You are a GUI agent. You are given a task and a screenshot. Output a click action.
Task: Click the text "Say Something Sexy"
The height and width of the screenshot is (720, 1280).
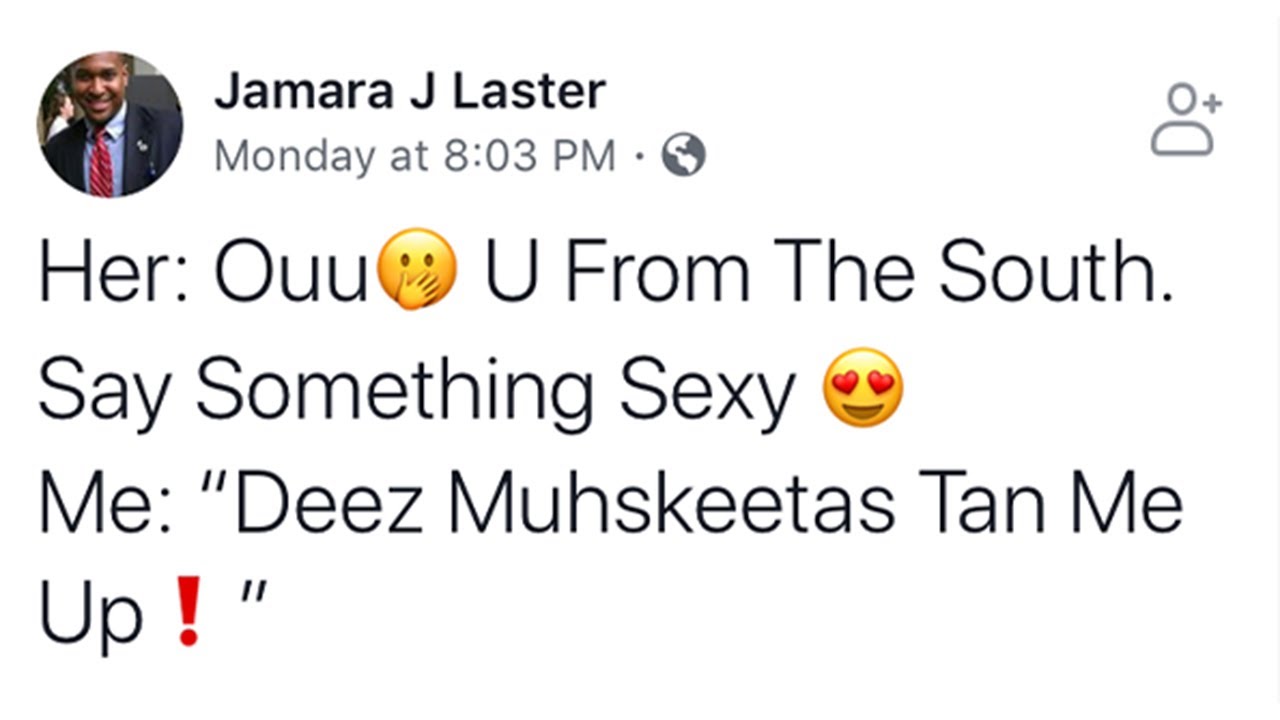click(x=415, y=388)
